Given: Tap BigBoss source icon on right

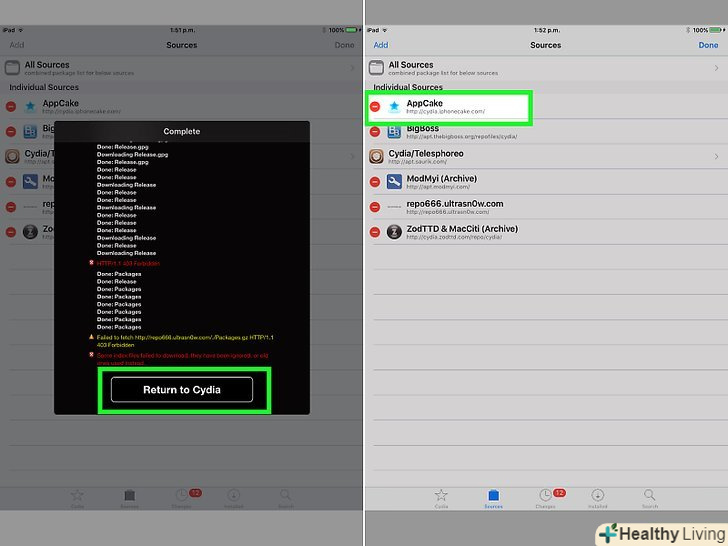Looking at the screenshot, I should (x=394, y=132).
